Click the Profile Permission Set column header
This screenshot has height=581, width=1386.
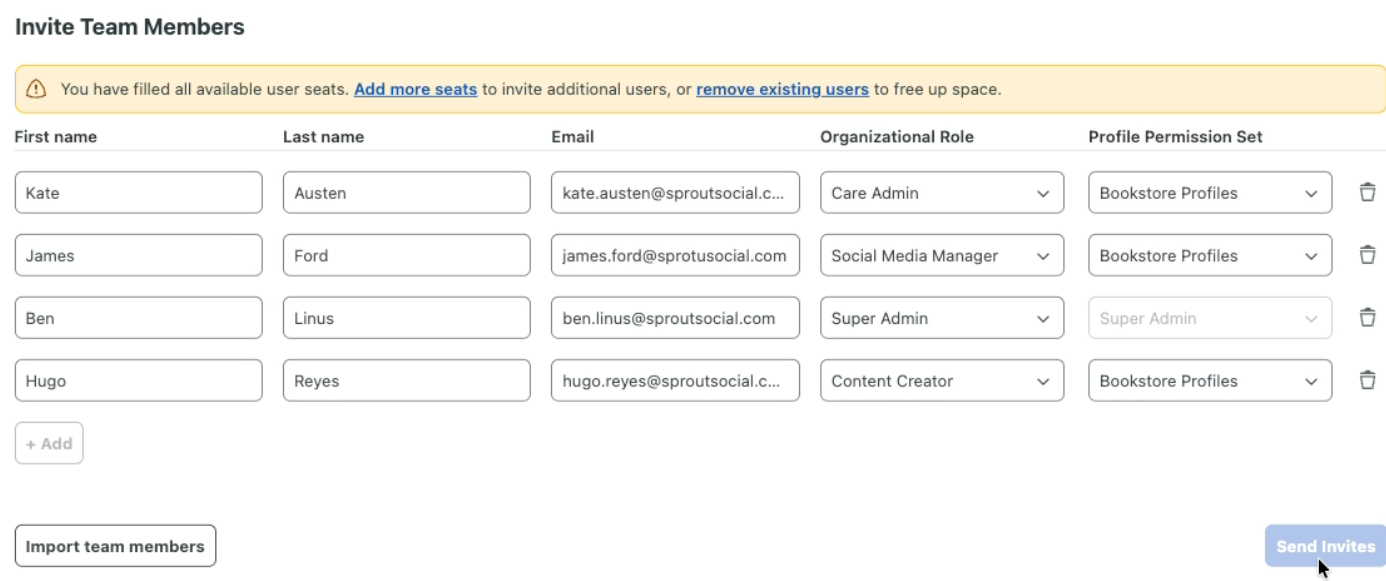click(1175, 136)
